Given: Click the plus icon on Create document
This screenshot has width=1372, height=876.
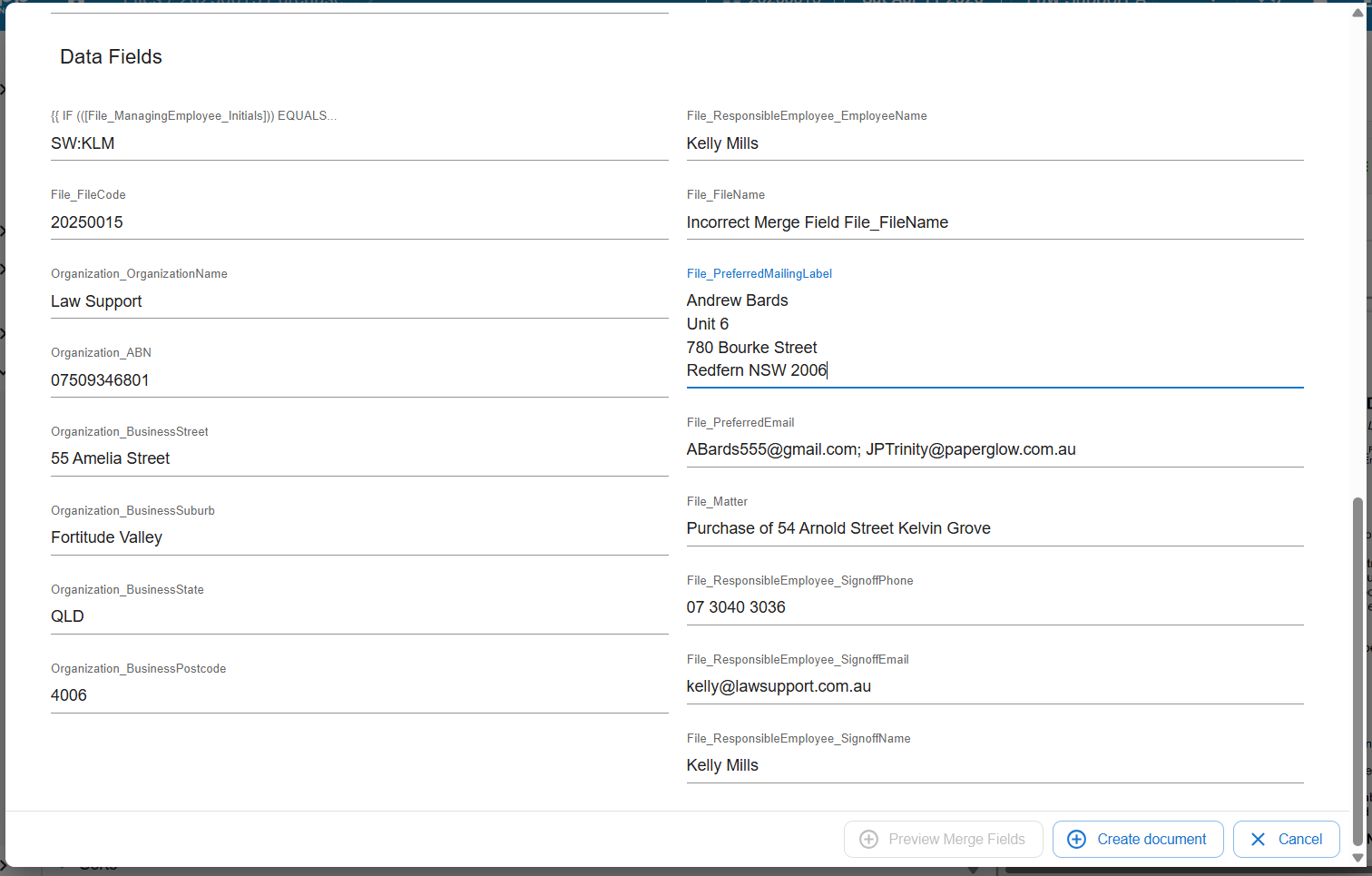Looking at the screenshot, I should tap(1076, 839).
